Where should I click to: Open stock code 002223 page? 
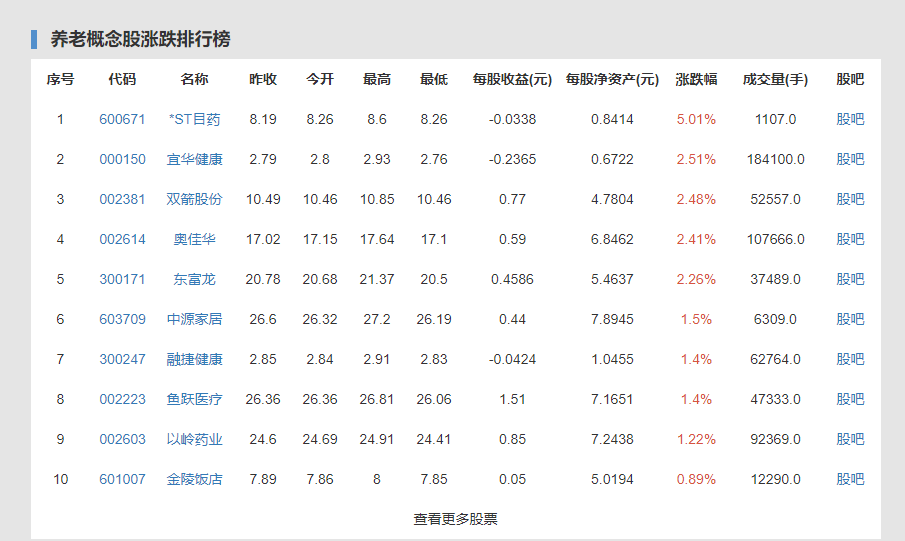click(x=122, y=399)
